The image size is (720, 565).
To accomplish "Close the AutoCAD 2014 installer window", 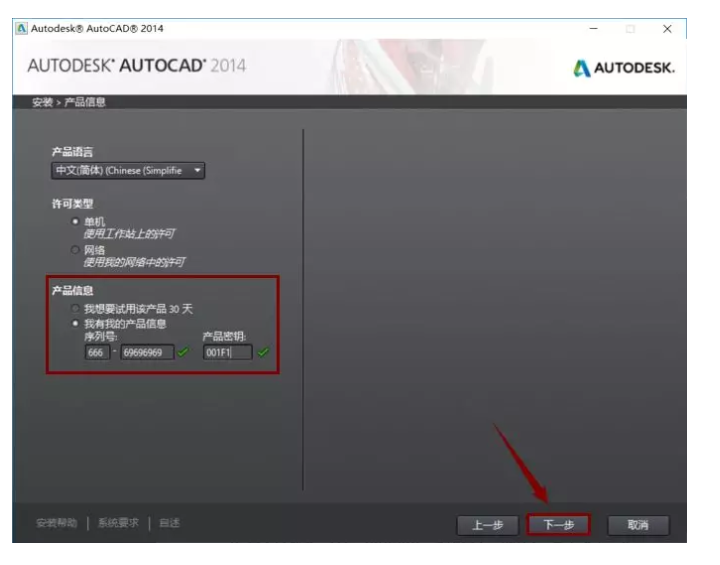I will coord(667,28).
